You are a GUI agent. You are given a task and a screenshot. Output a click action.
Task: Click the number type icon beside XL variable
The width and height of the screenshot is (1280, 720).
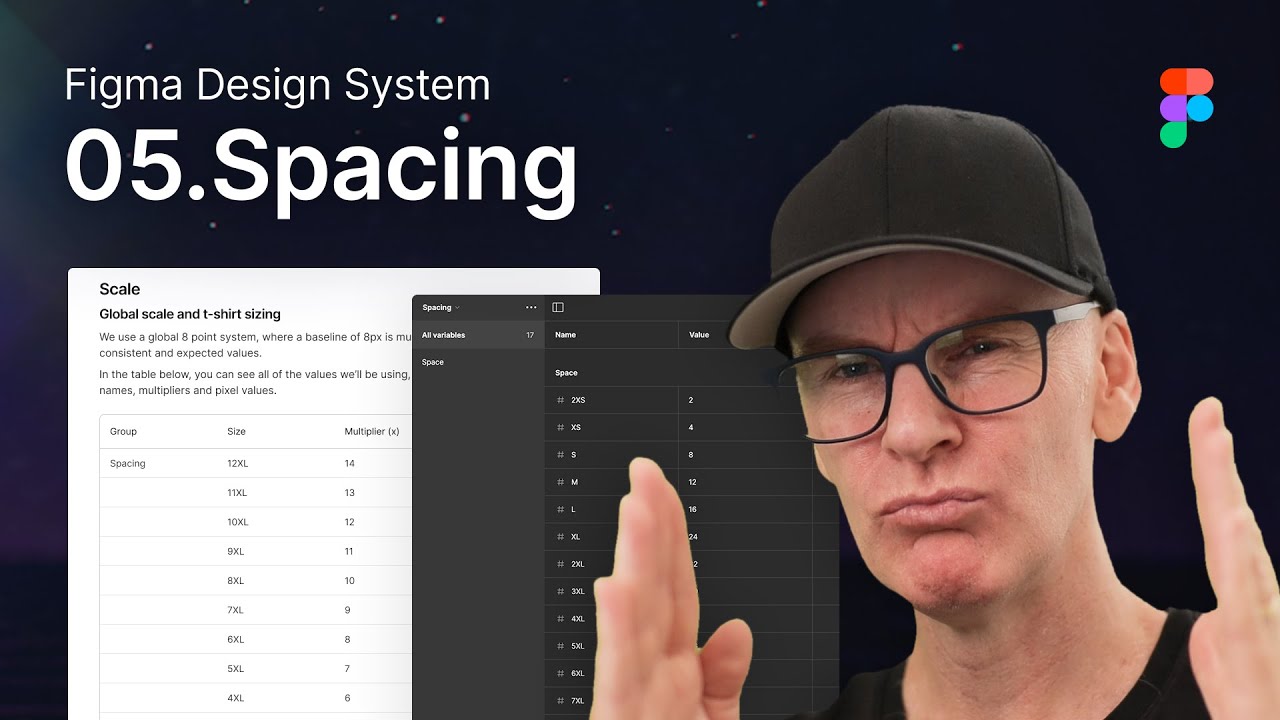560,537
